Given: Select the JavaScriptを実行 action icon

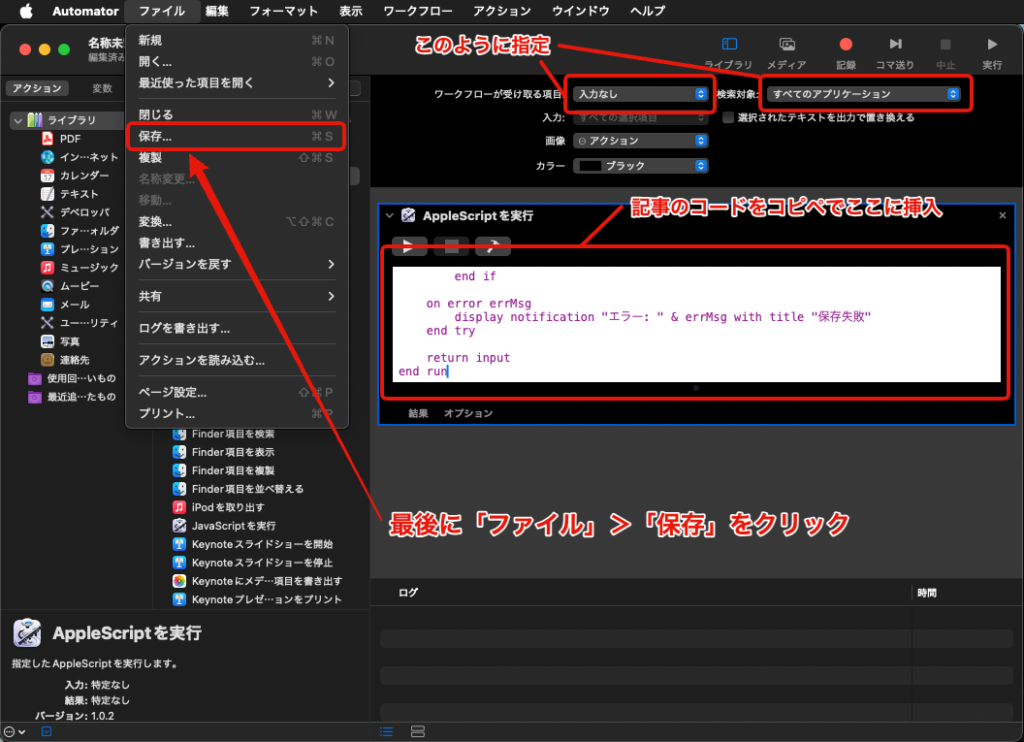Looking at the screenshot, I should pos(180,525).
